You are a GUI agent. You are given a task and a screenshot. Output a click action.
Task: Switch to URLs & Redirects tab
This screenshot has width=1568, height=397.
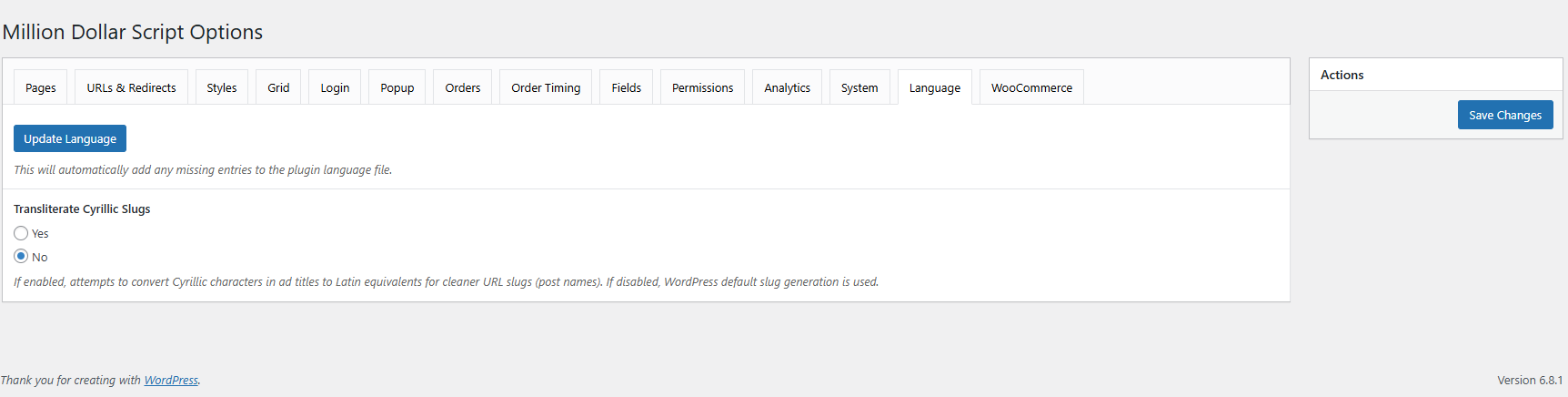[x=131, y=87]
